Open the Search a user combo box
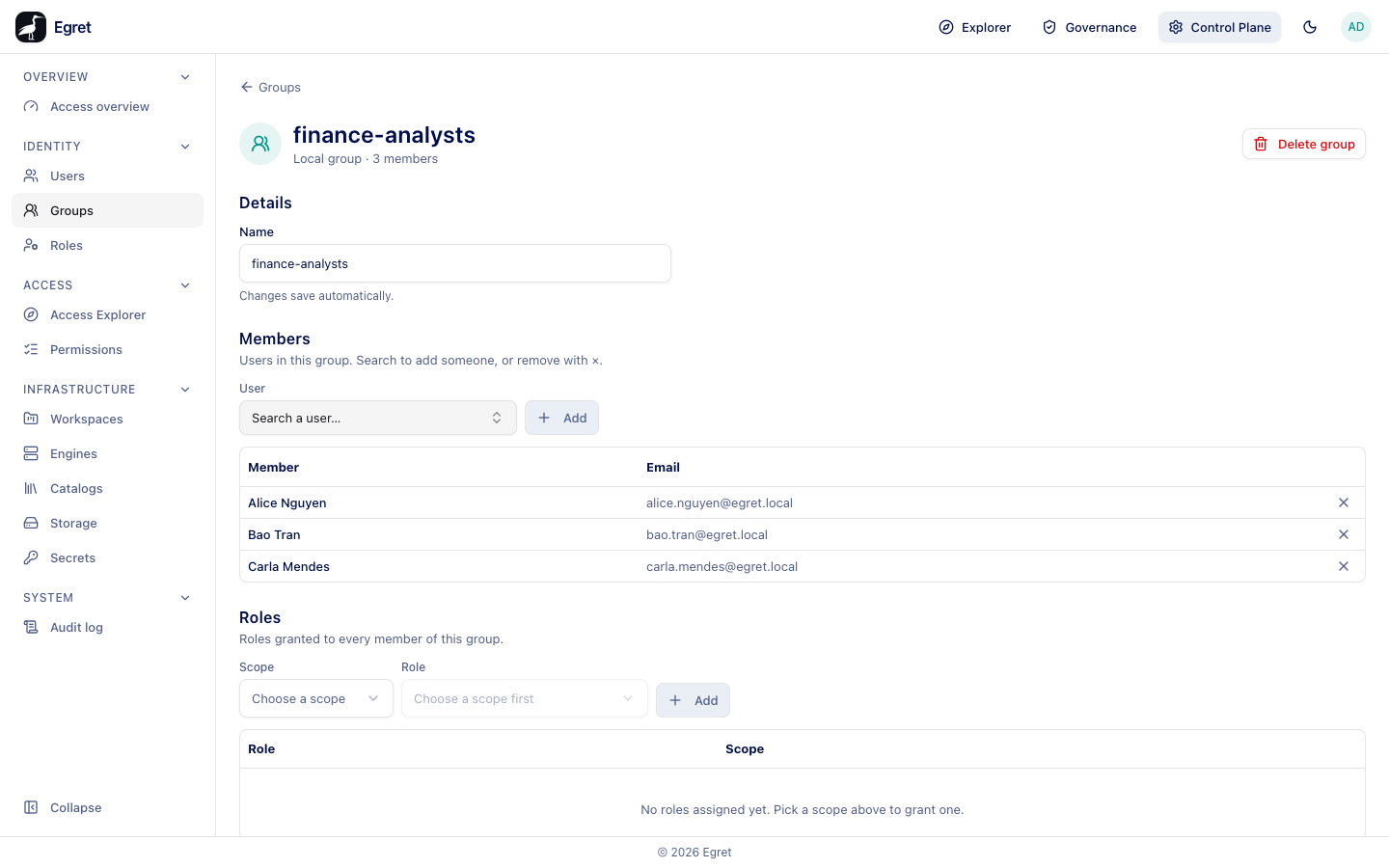 378,418
